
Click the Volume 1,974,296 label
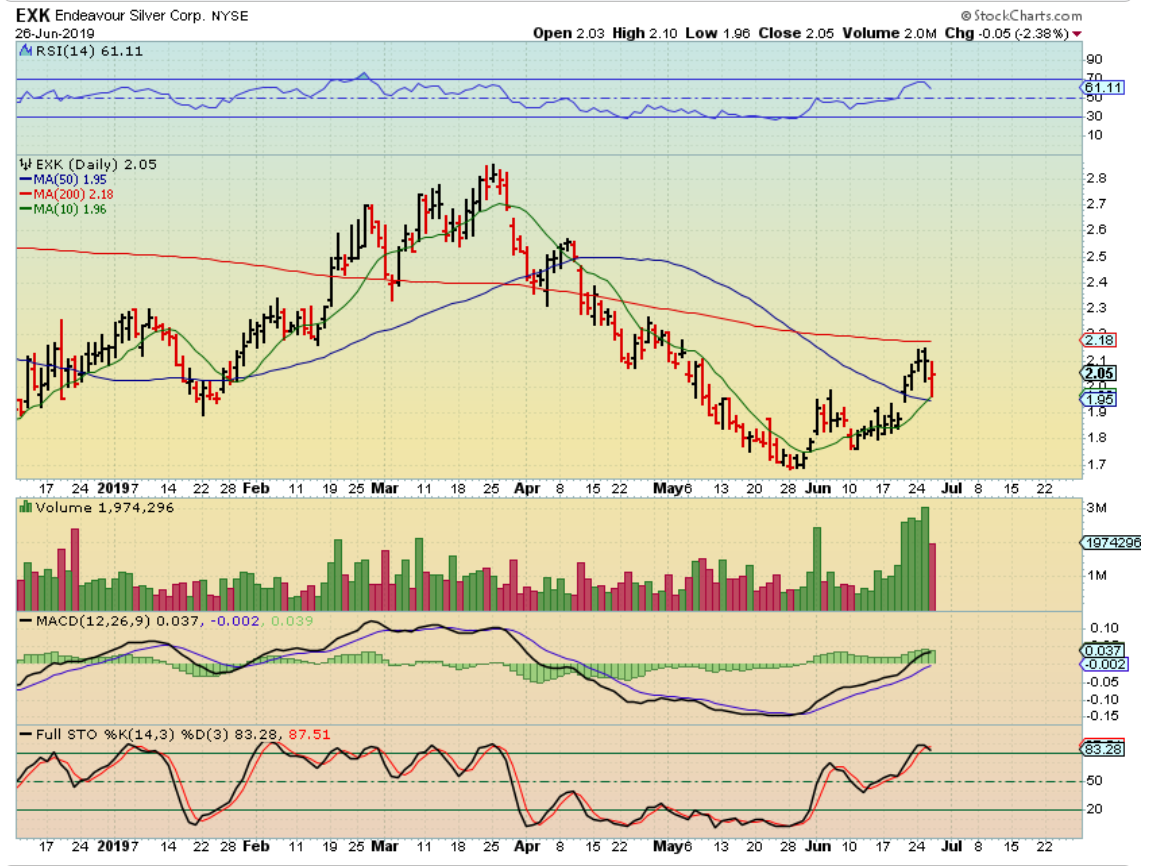pos(105,507)
